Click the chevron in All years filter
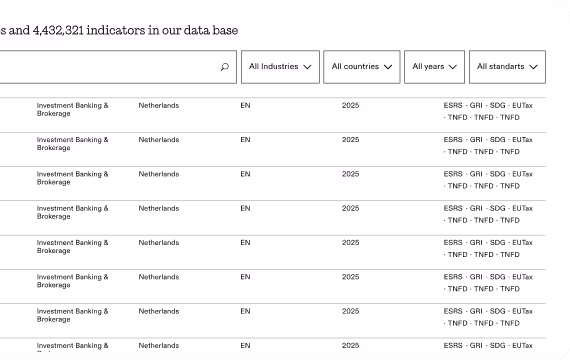The height and width of the screenshot is (360, 570). click(x=453, y=67)
